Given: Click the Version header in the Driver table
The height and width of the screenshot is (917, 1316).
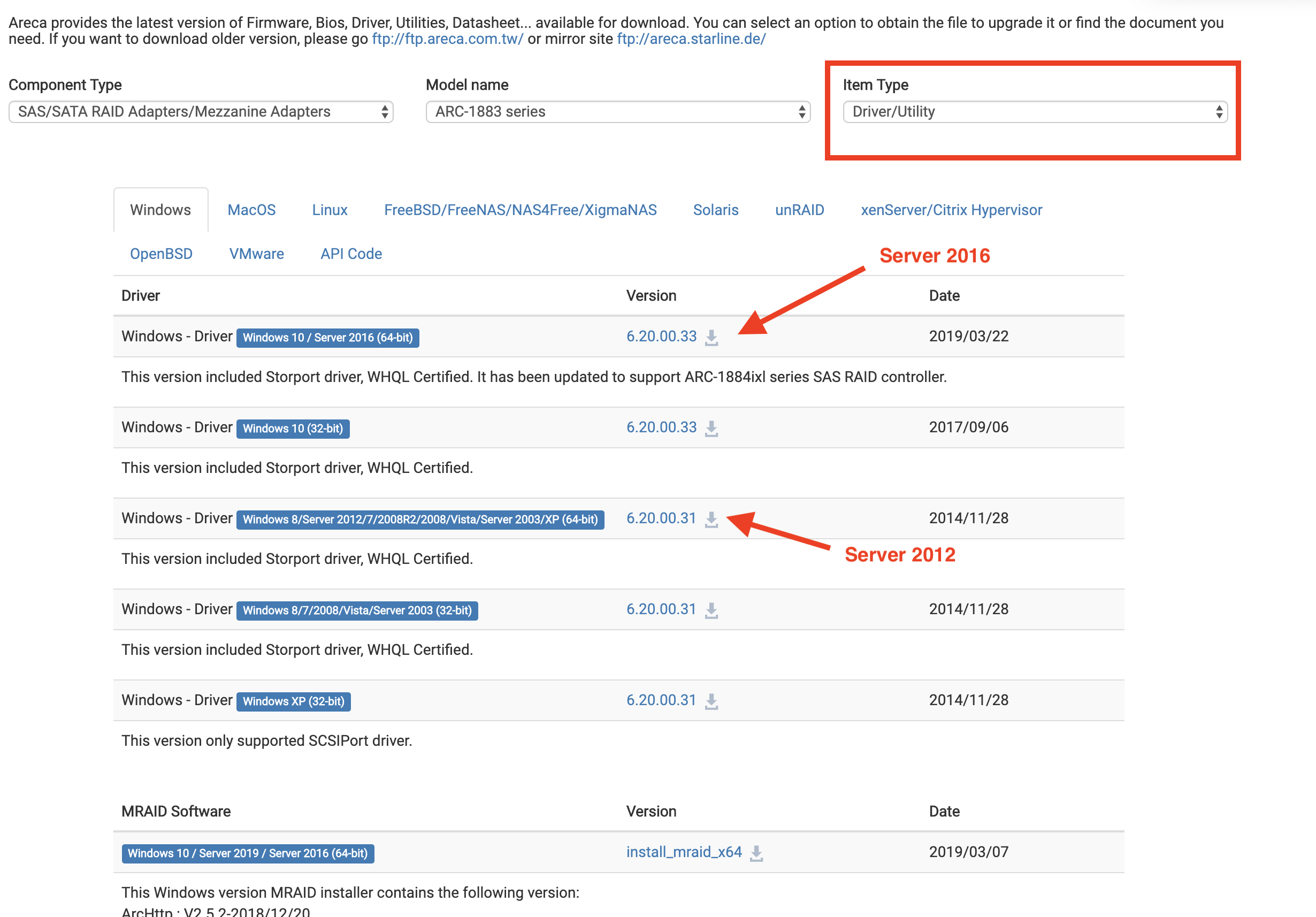Looking at the screenshot, I should tap(651, 296).
